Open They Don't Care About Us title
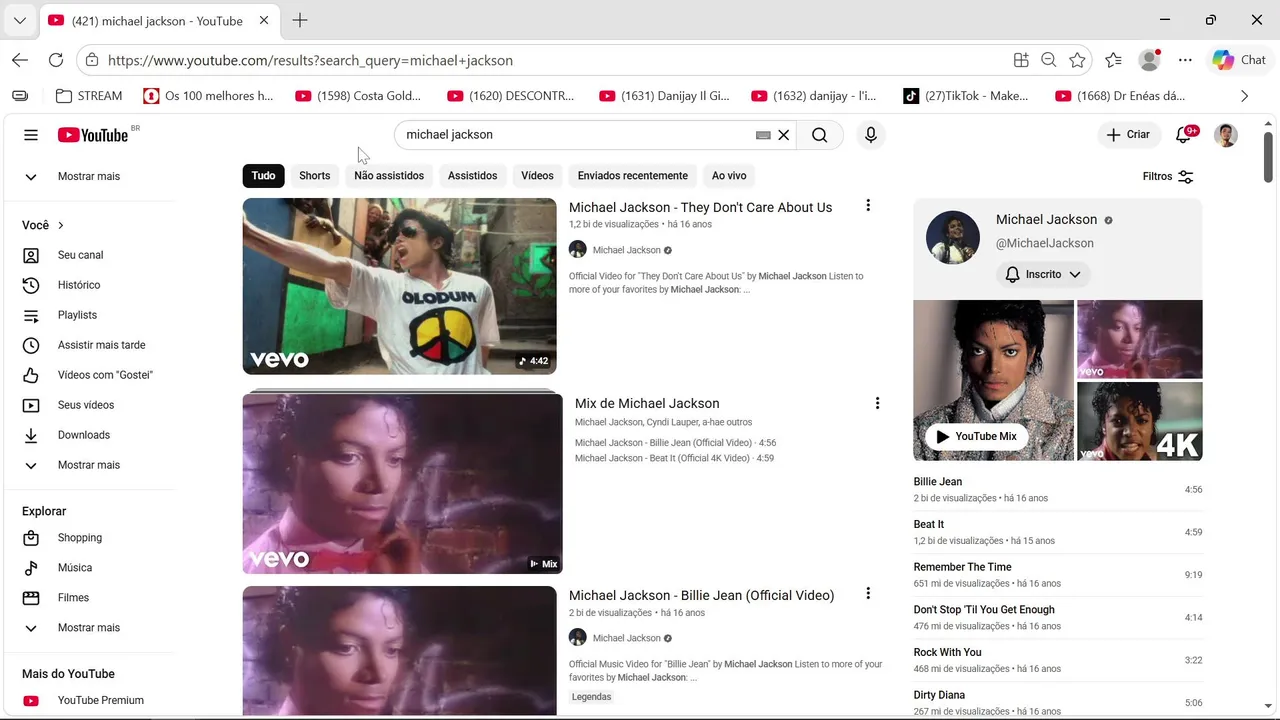The image size is (1280, 720). click(700, 208)
